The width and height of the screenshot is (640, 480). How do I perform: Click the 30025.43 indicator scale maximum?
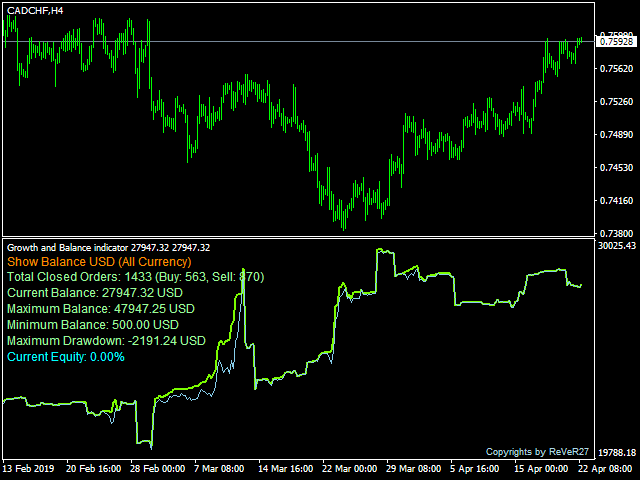point(617,246)
